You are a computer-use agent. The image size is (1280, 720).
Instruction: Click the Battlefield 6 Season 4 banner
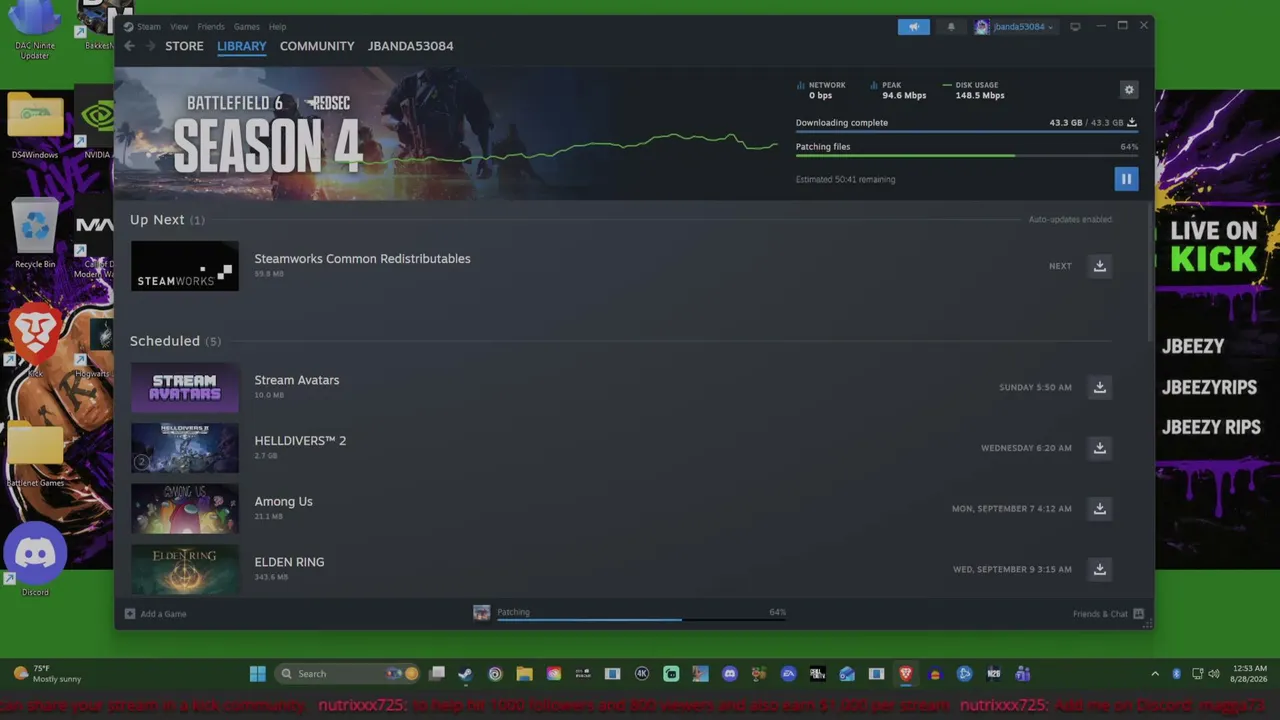pos(446,133)
